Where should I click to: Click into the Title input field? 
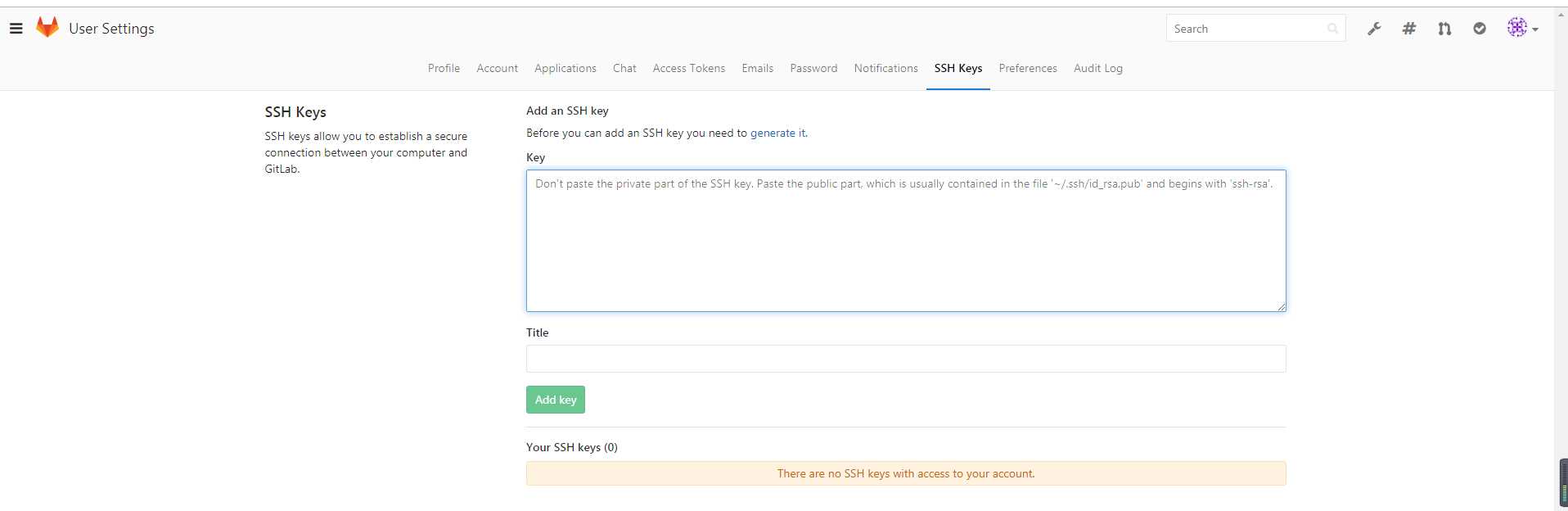[905, 359]
